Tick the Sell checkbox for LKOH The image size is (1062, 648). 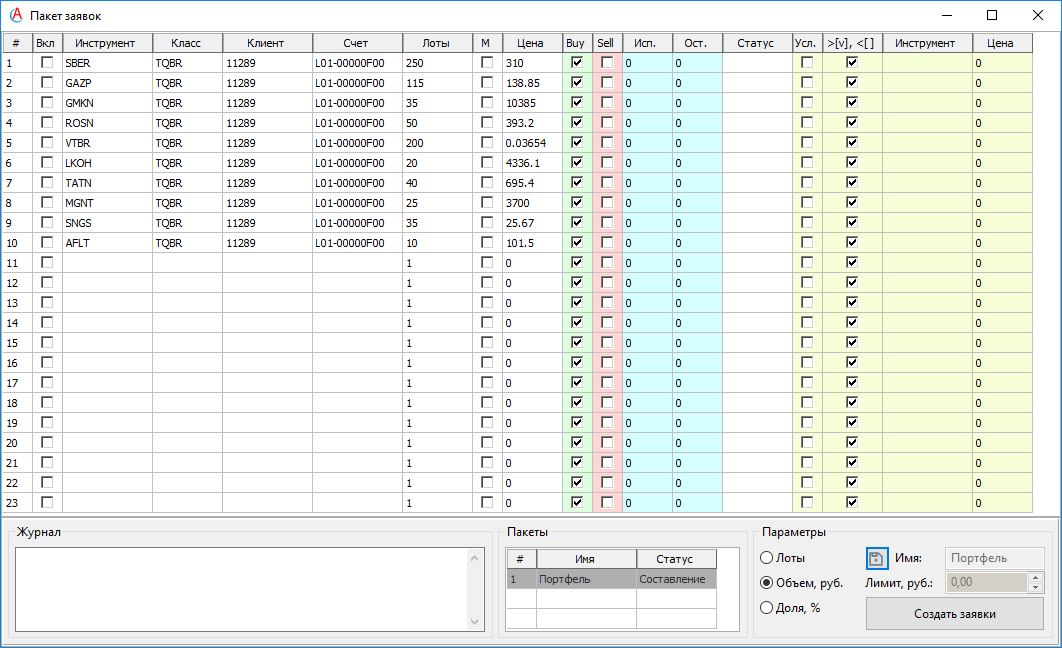point(607,163)
